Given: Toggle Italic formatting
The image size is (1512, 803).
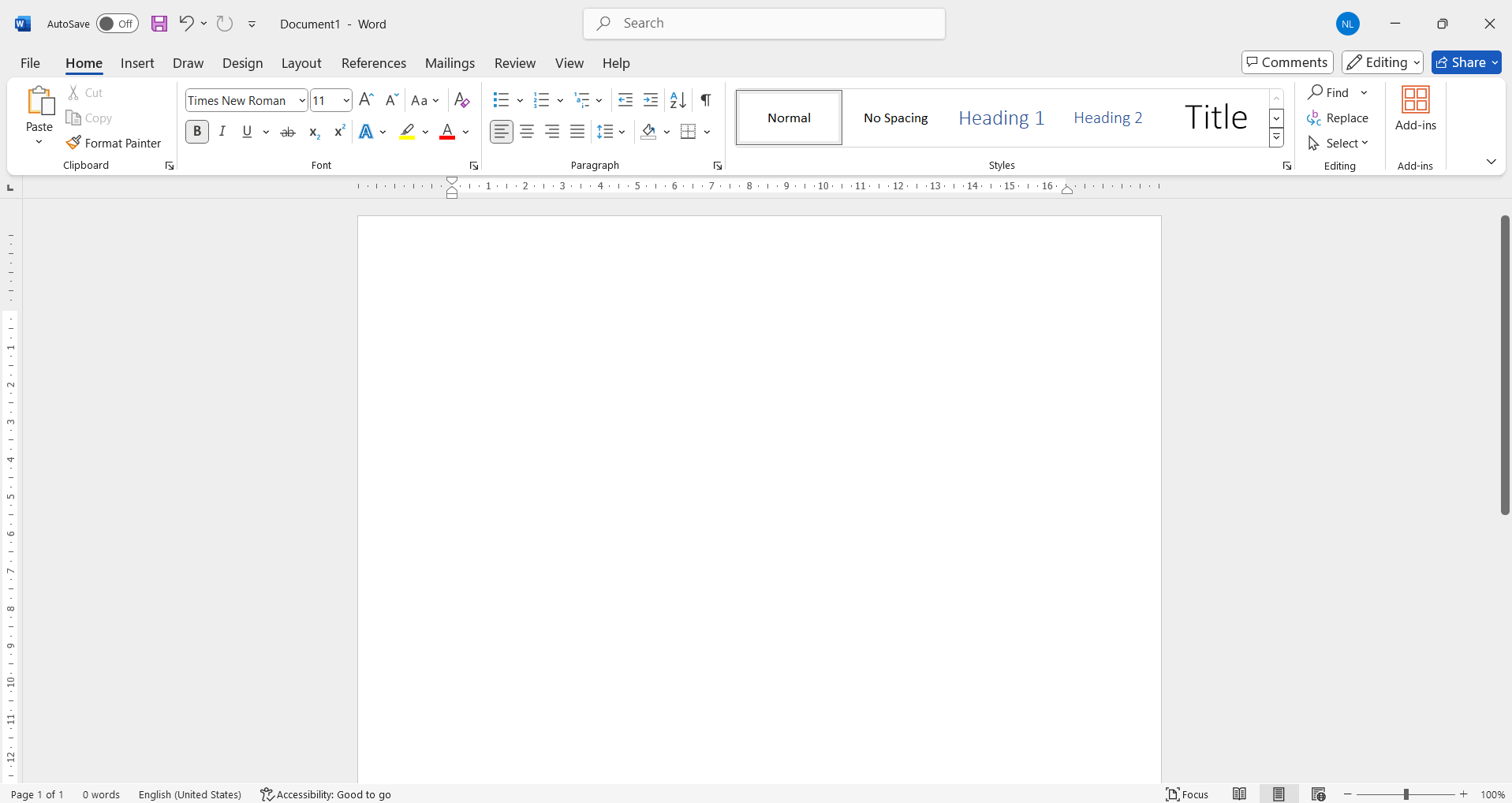Looking at the screenshot, I should (x=222, y=132).
